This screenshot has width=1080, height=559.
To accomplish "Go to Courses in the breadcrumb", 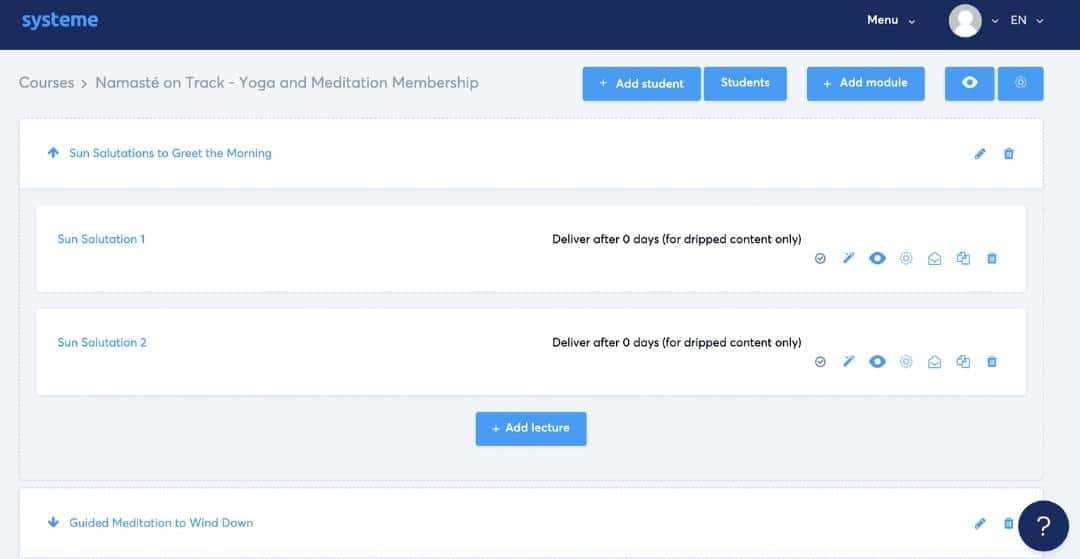I will tap(46, 83).
